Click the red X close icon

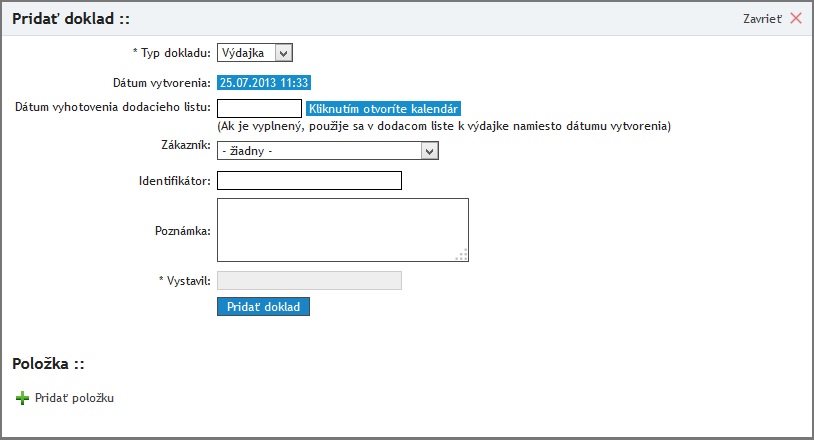pos(796,18)
